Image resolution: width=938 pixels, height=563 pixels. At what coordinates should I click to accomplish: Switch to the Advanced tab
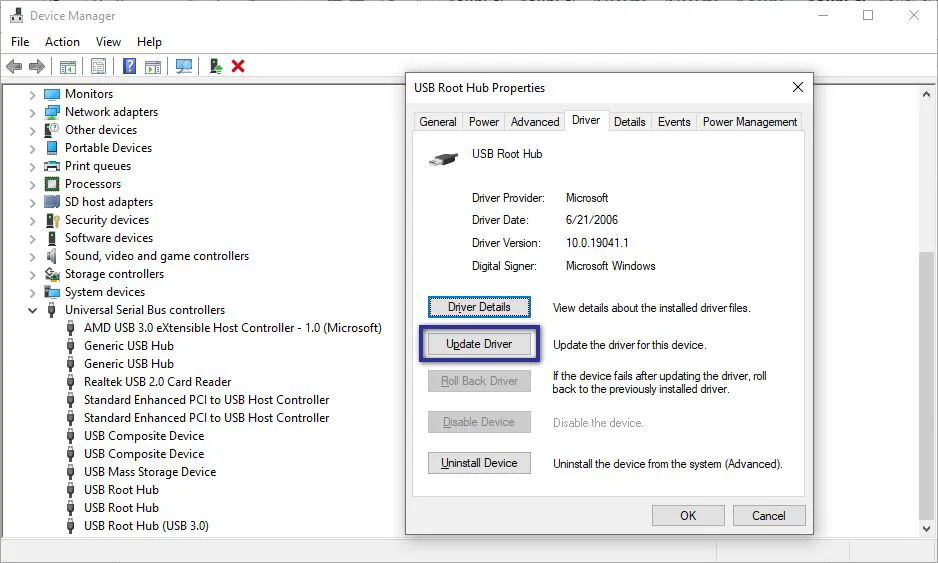point(535,121)
